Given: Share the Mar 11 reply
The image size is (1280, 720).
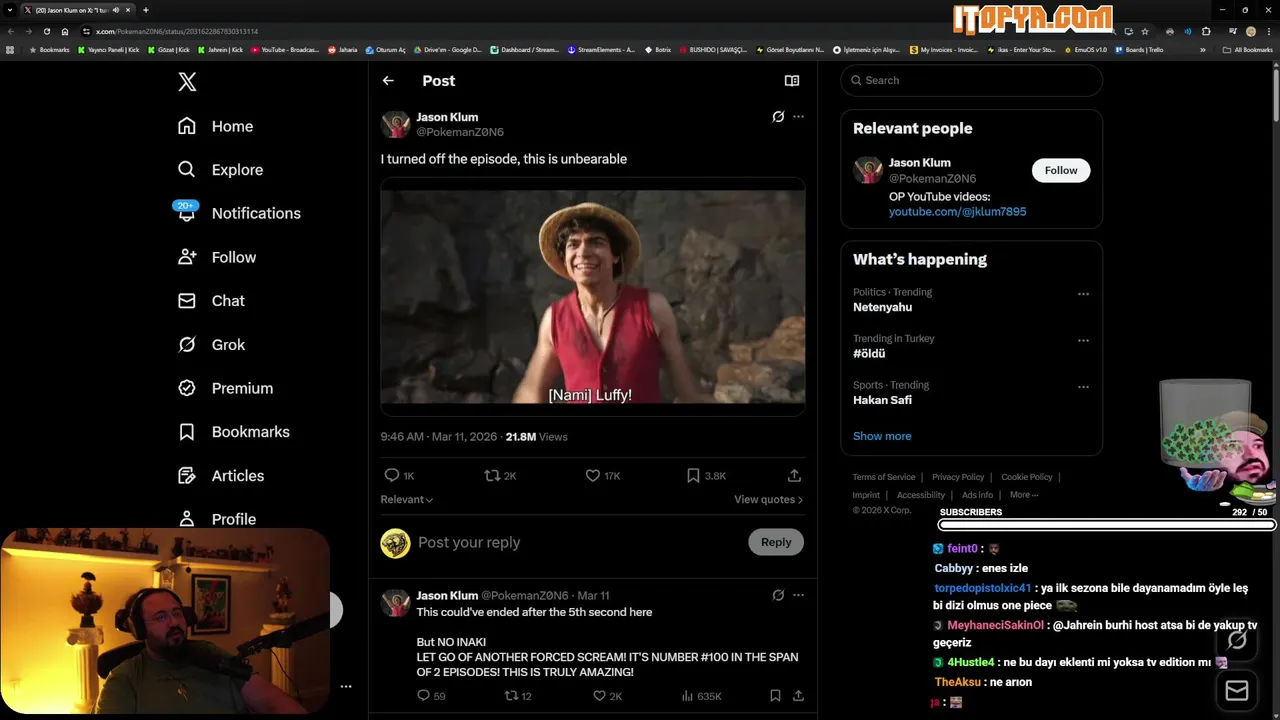Looking at the screenshot, I should click(x=798, y=696).
